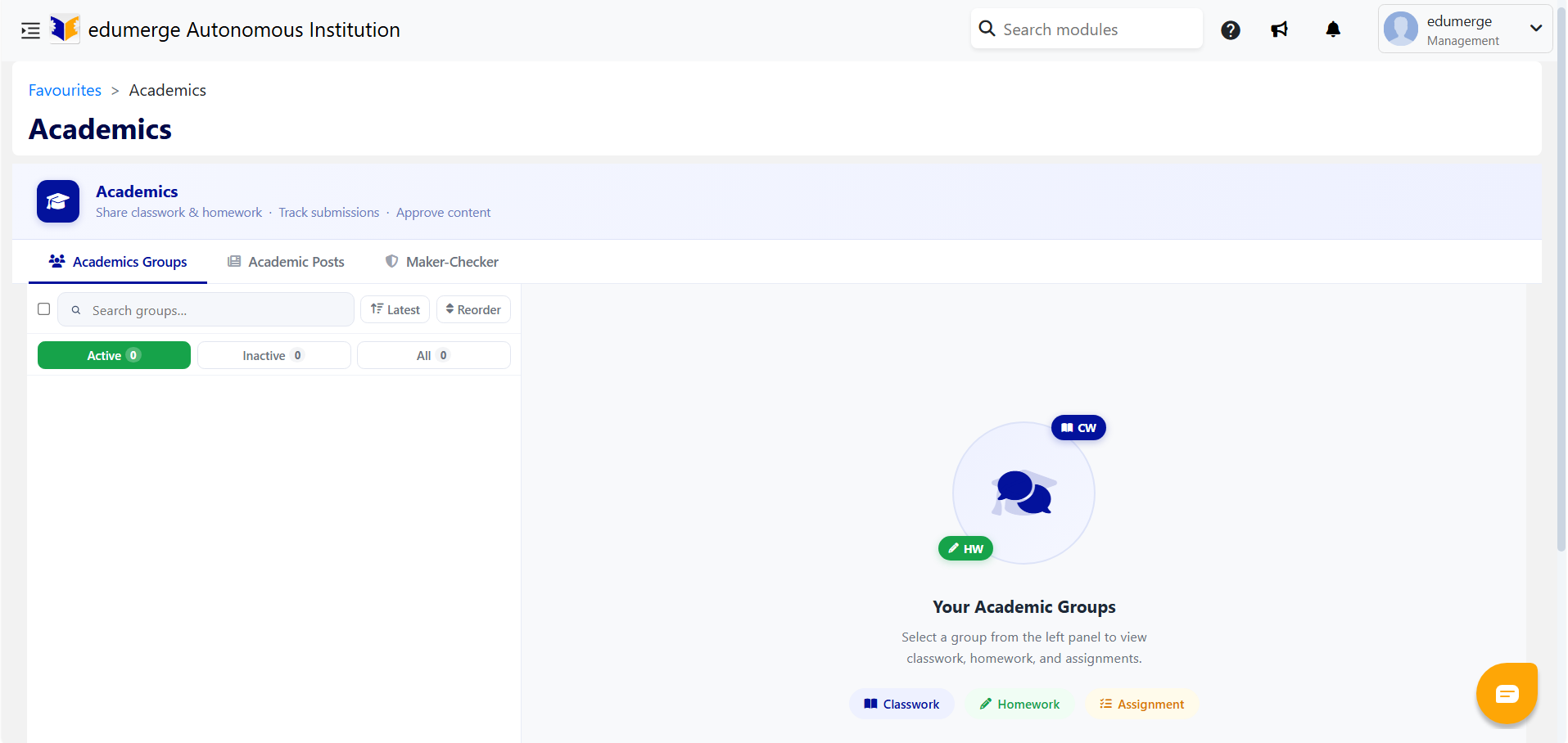The height and width of the screenshot is (743, 1568).
Task: Click the 'edumerge Autonomous Institution' title
Action: tap(244, 29)
